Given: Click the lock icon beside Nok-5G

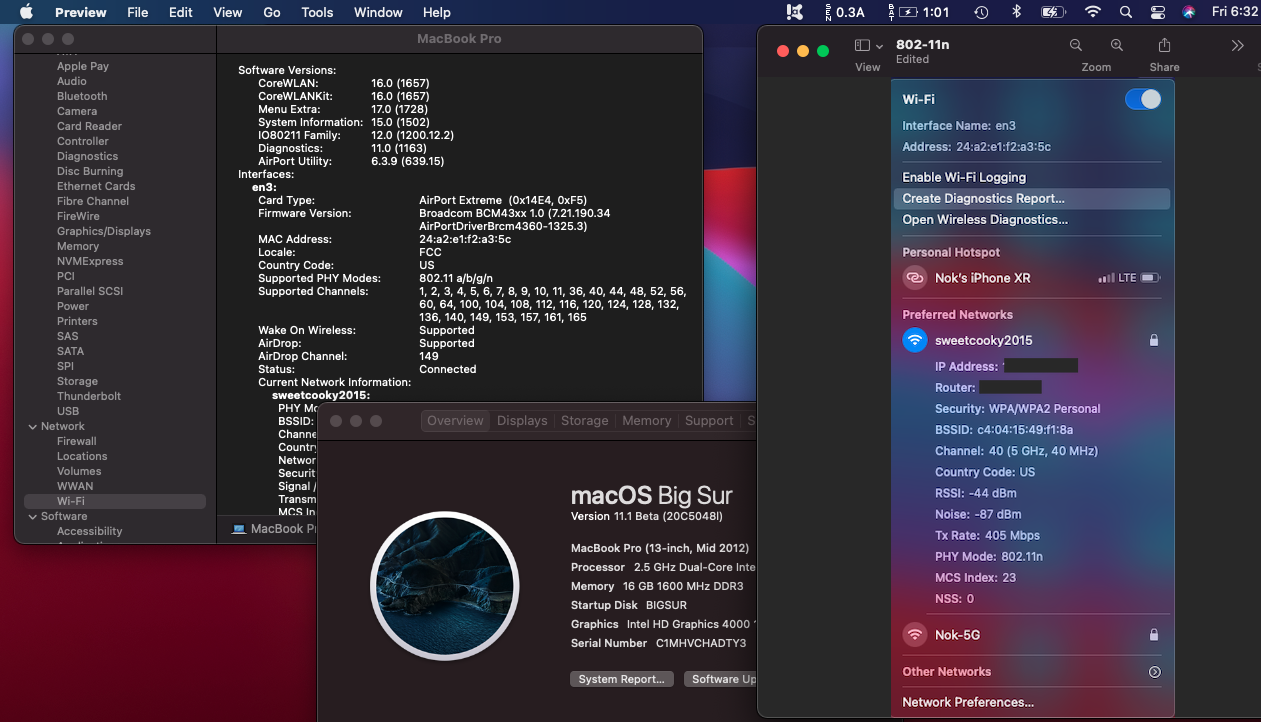Looking at the screenshot, I should point(1154,634).
